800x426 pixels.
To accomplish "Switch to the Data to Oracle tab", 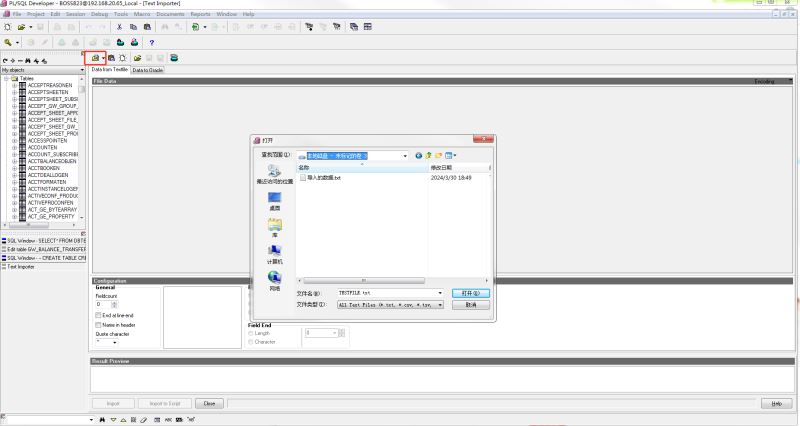I will pyautogui.click(x=147, y=70).
